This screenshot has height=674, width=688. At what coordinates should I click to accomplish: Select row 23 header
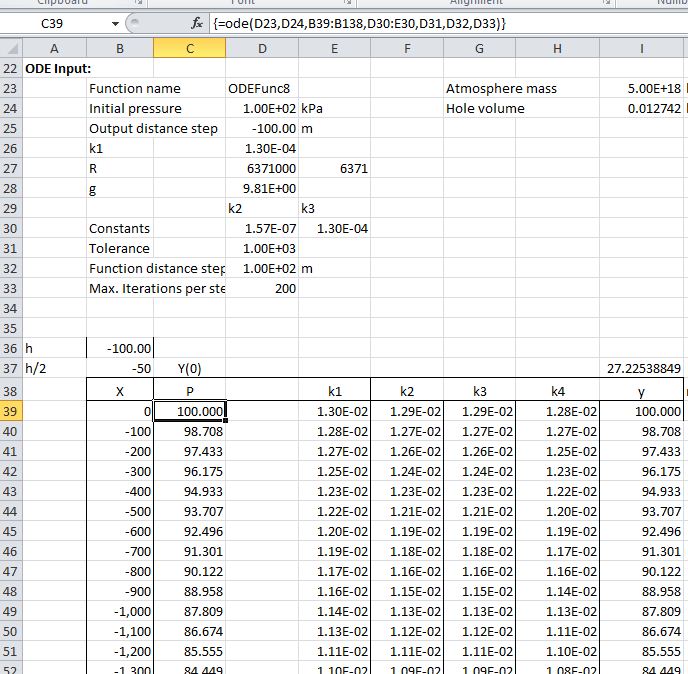pos(10,88)
